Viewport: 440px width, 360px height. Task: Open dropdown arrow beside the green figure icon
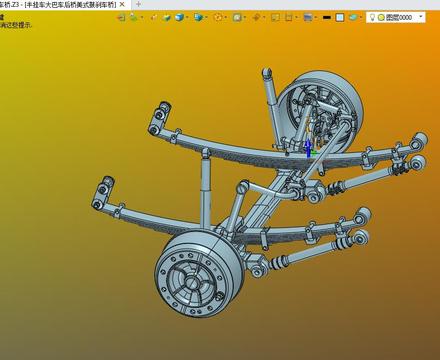tap(142, 17)
